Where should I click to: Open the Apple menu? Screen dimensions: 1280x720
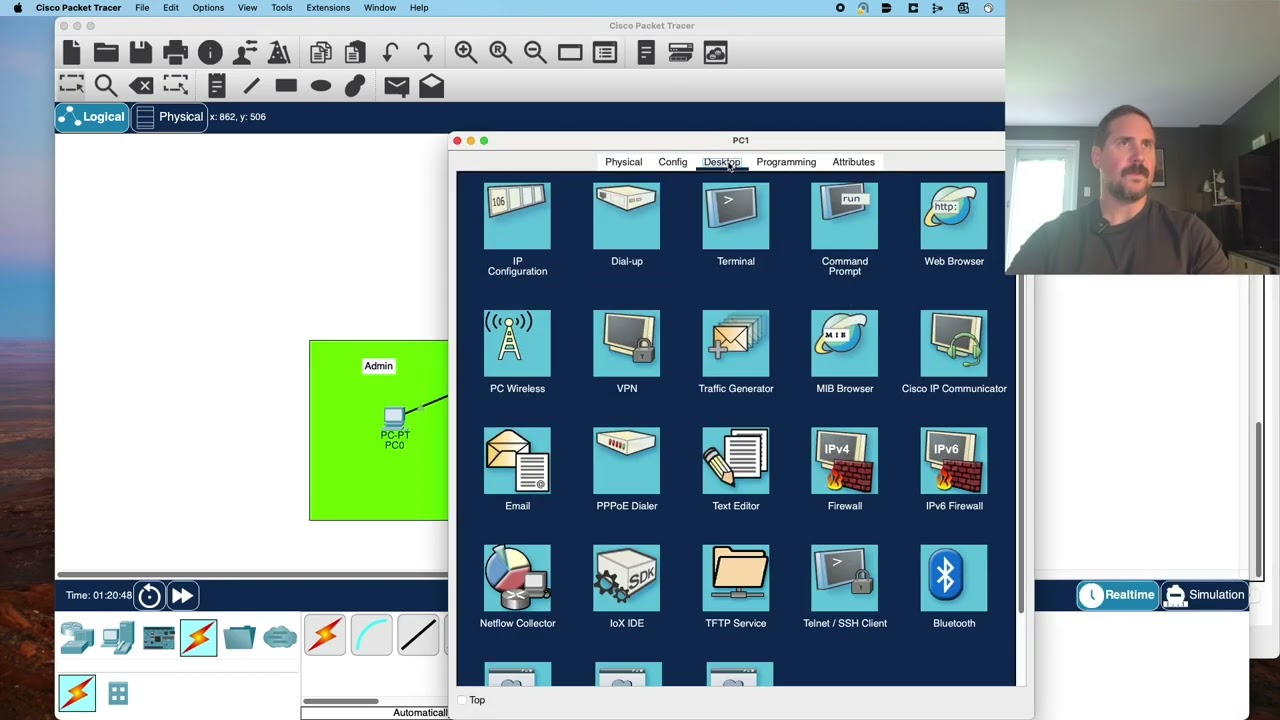click(17, 8)
